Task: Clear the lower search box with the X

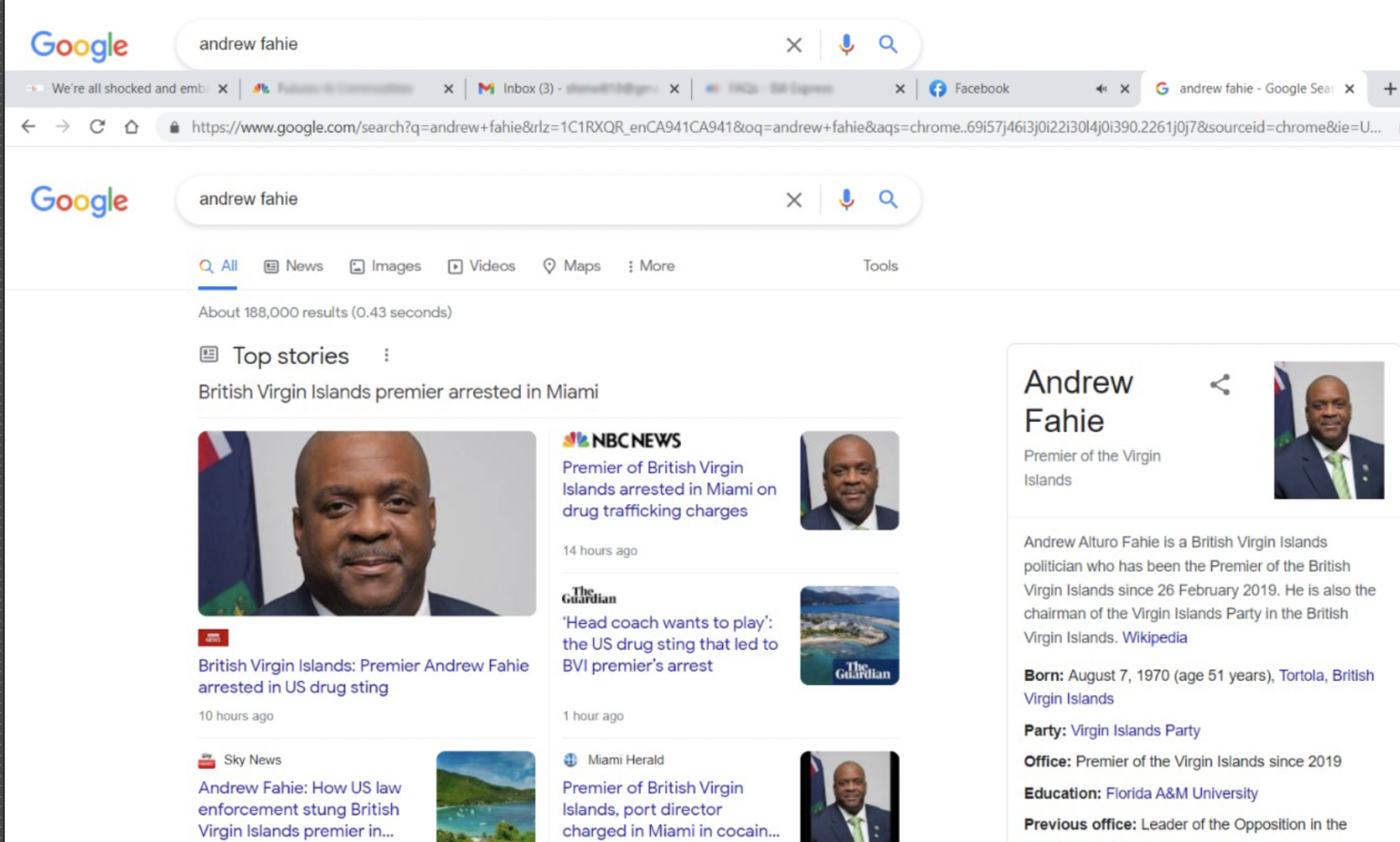Action: pyautogui.click(x=794, y=199)
